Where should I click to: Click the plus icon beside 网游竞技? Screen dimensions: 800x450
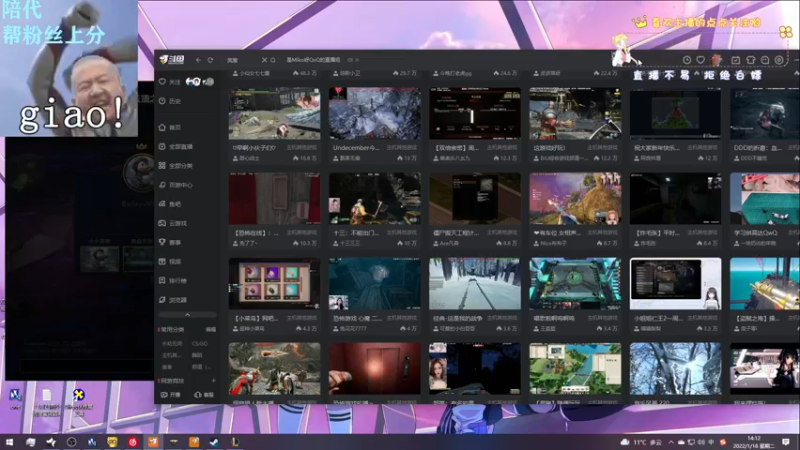(213, 381)
